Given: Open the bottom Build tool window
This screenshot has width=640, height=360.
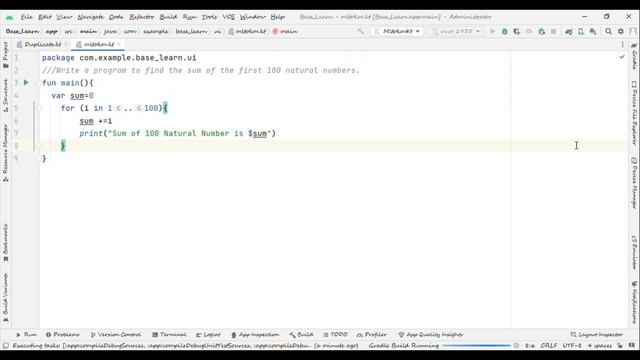Looking at the screenshot, I should (x=301, y=335).
